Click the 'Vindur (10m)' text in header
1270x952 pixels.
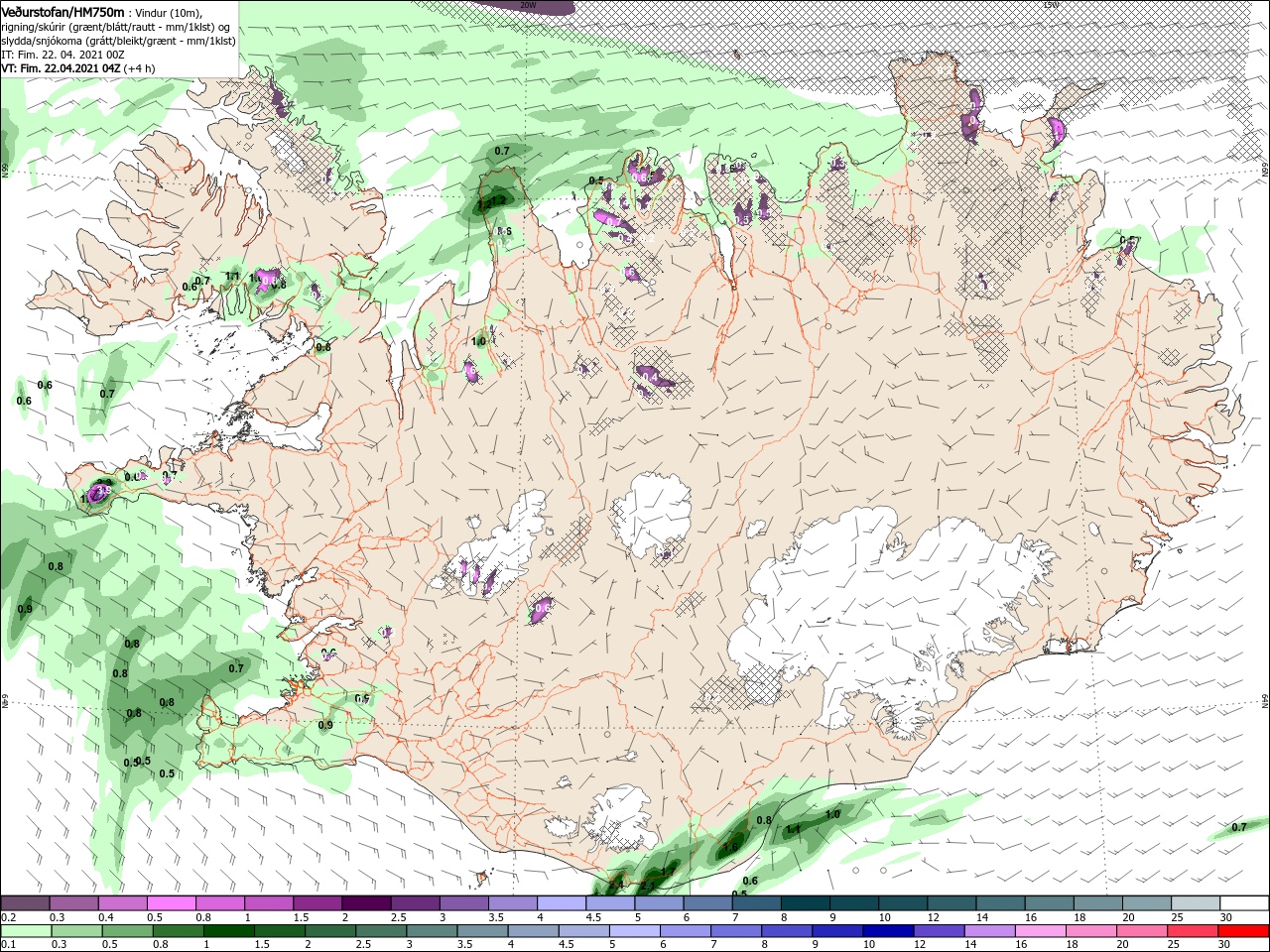click(168, 12)
